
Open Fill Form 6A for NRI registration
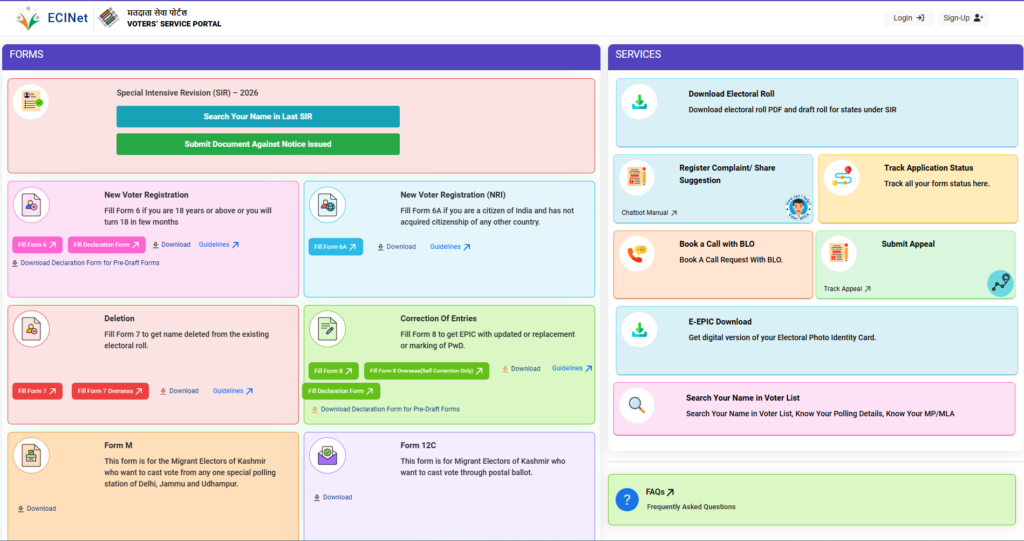point(335,247)
